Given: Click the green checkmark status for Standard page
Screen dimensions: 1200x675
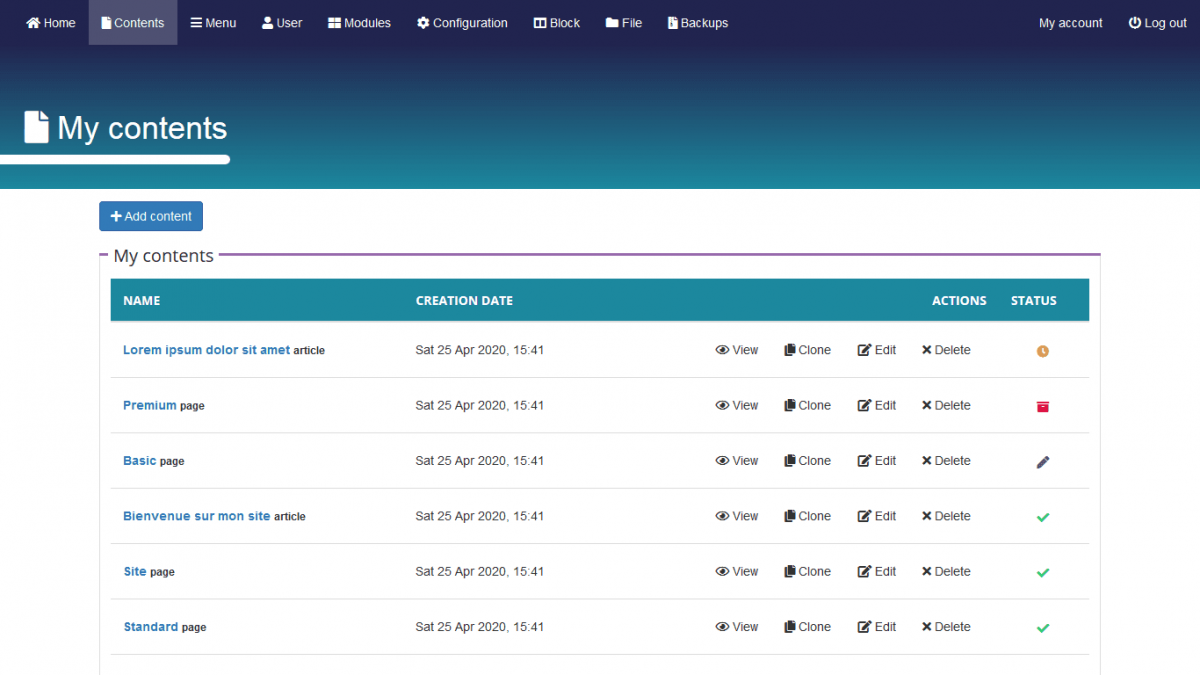Looking at the screenshot, I should coord(1042,628).
